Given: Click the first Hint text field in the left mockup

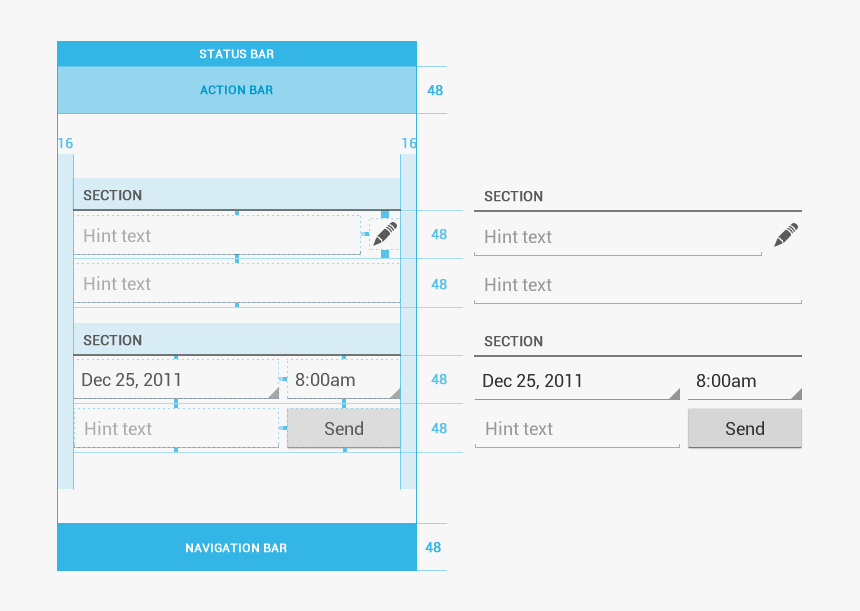Looking at the screenshot, I should coord(216,236).
